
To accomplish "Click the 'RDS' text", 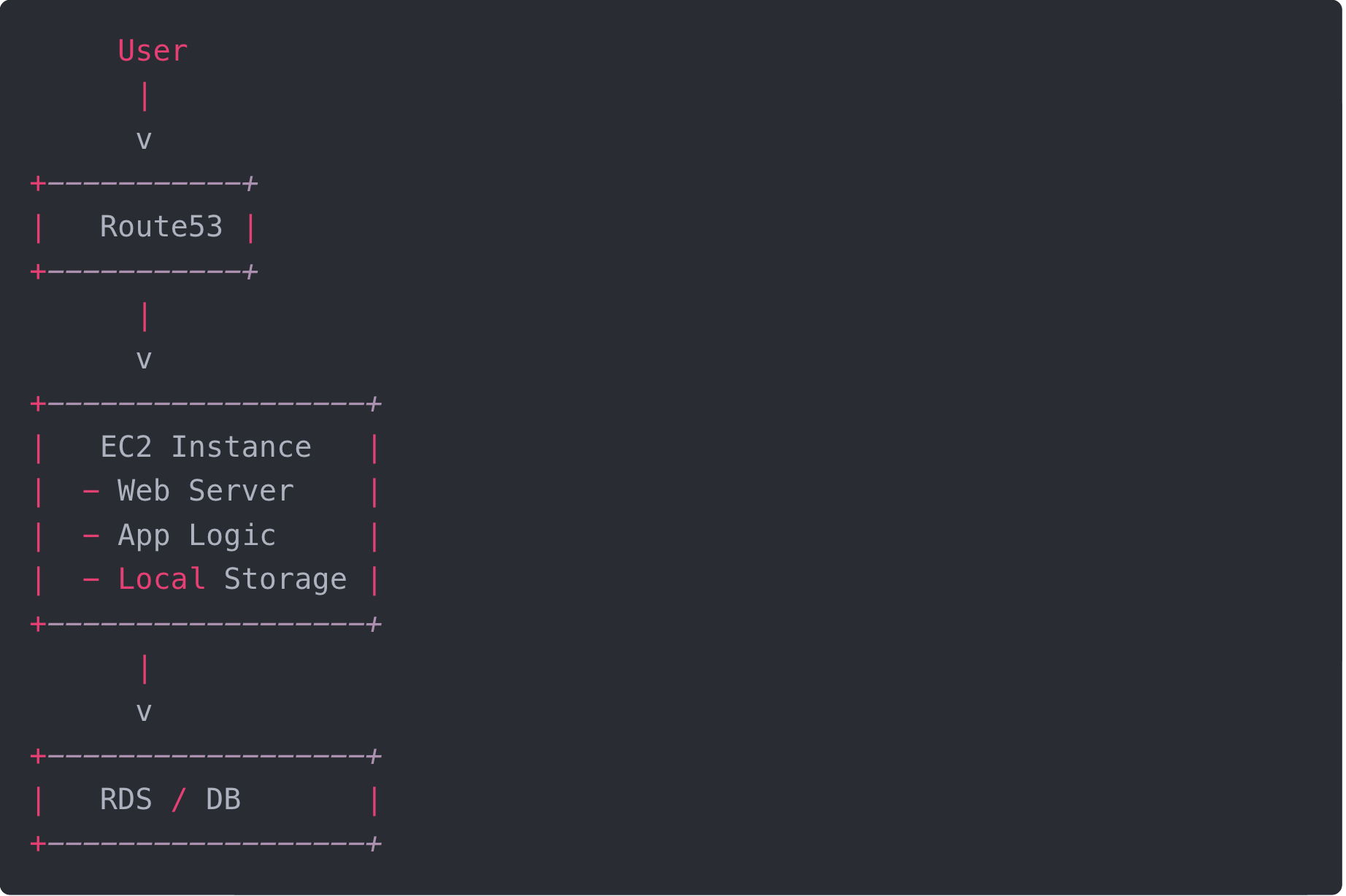I will click(x=126, y=800).
